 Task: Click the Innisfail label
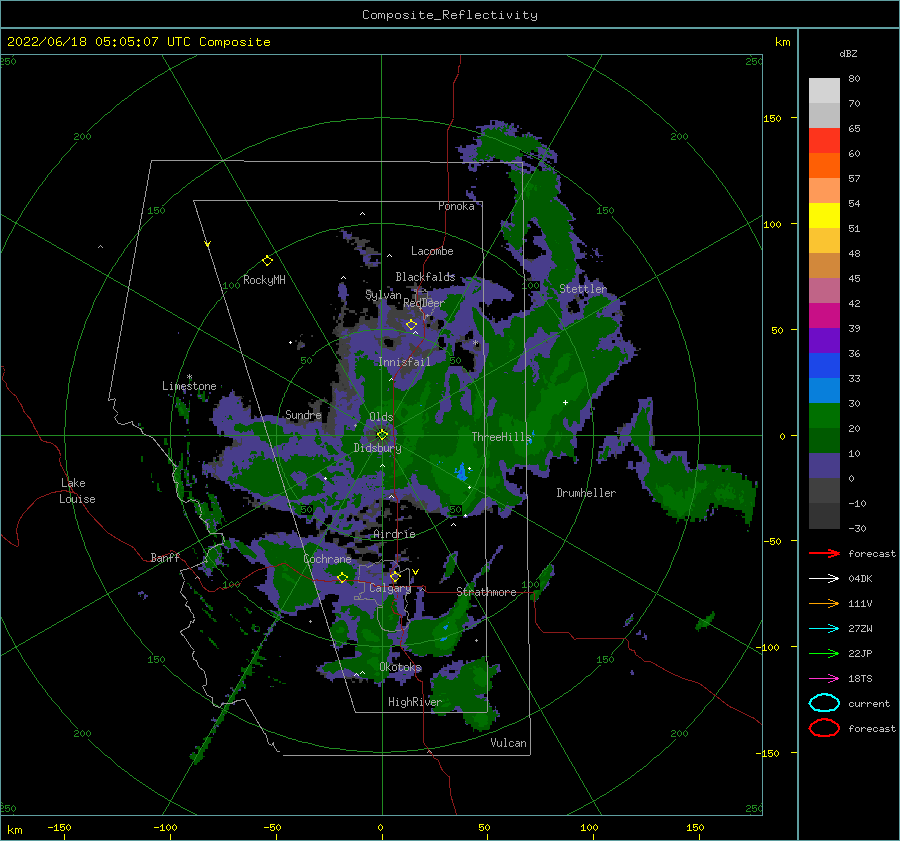click(x=404, y=362)
